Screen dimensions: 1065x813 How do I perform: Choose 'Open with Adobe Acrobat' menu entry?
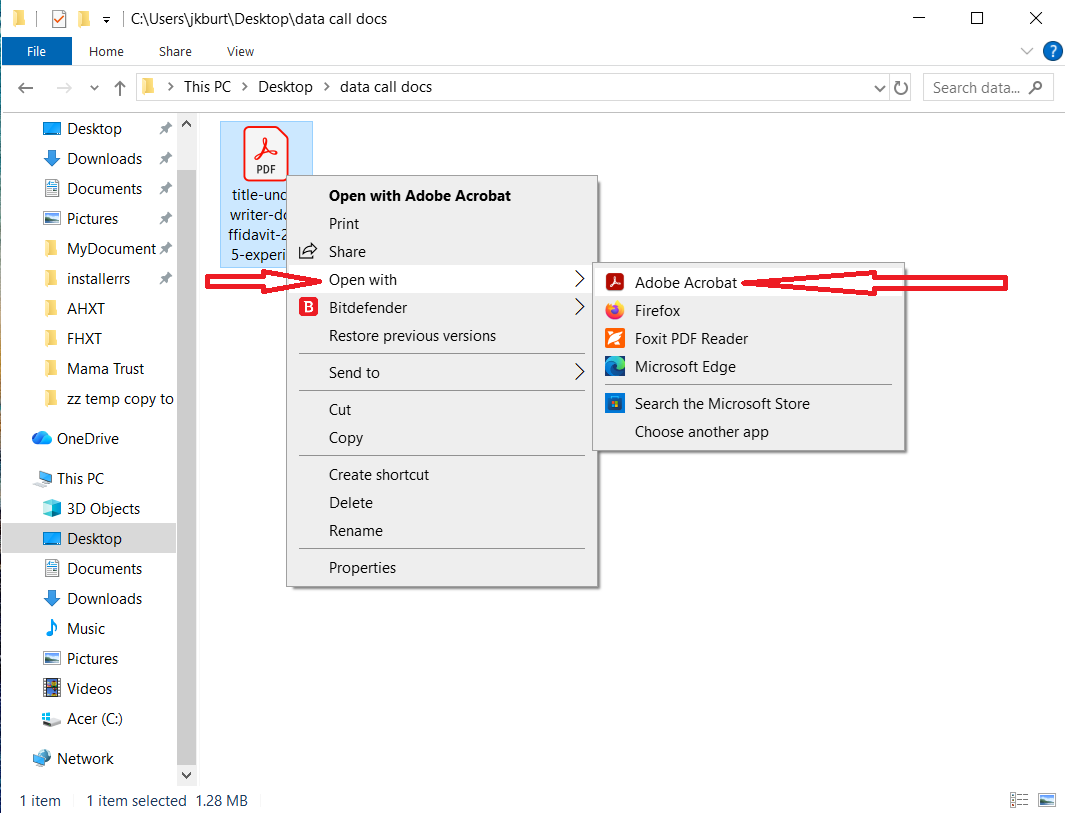pos(420,196)
